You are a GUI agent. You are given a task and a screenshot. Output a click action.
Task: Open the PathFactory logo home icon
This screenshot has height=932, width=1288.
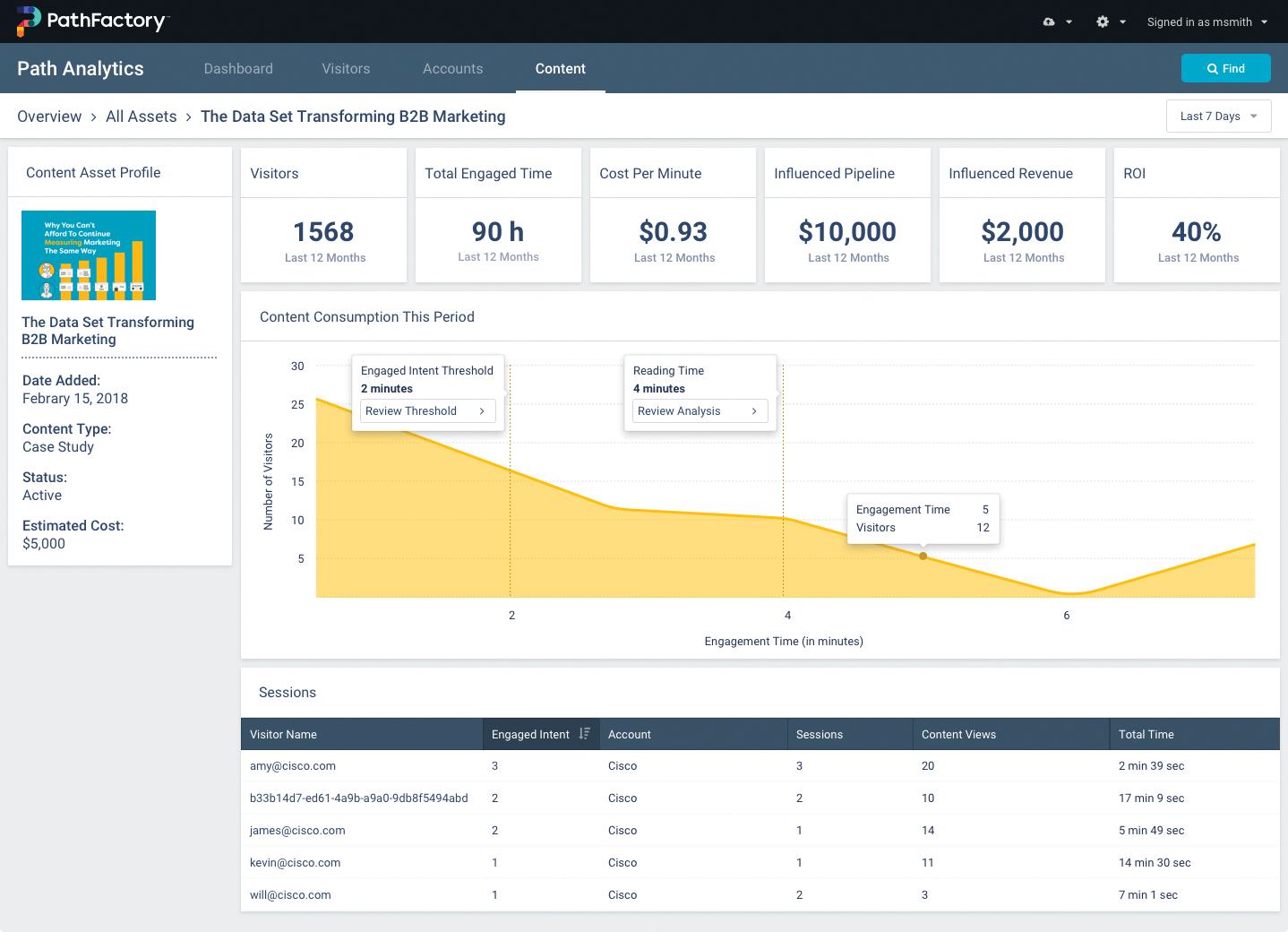27,21
